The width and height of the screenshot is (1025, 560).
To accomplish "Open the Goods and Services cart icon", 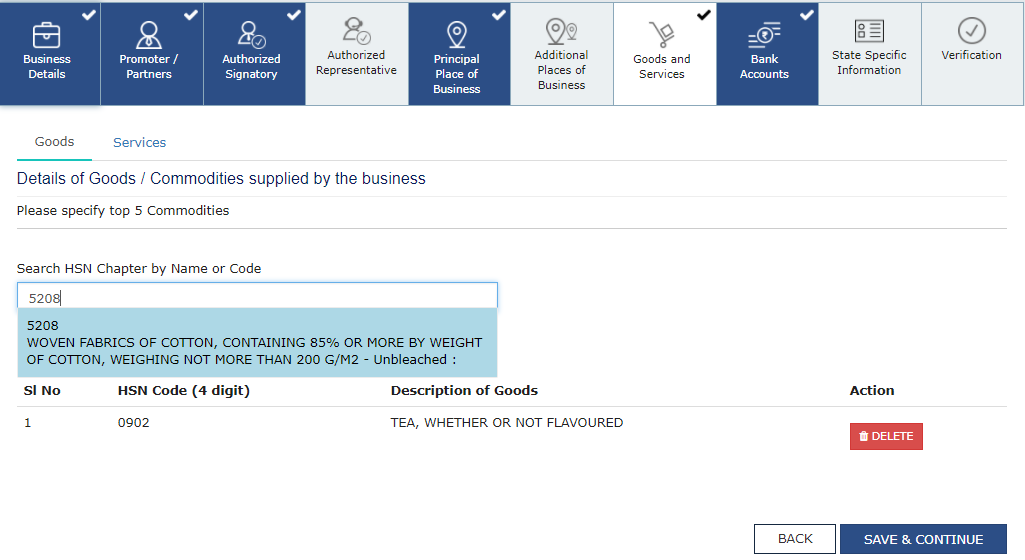I will (x=662, y=35).
